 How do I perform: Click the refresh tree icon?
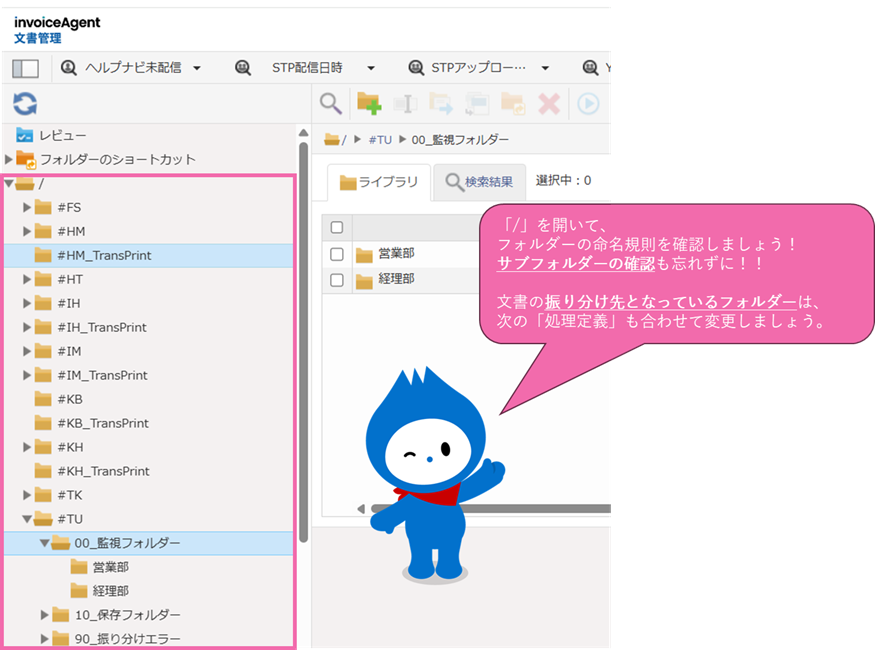coord(25,103)
